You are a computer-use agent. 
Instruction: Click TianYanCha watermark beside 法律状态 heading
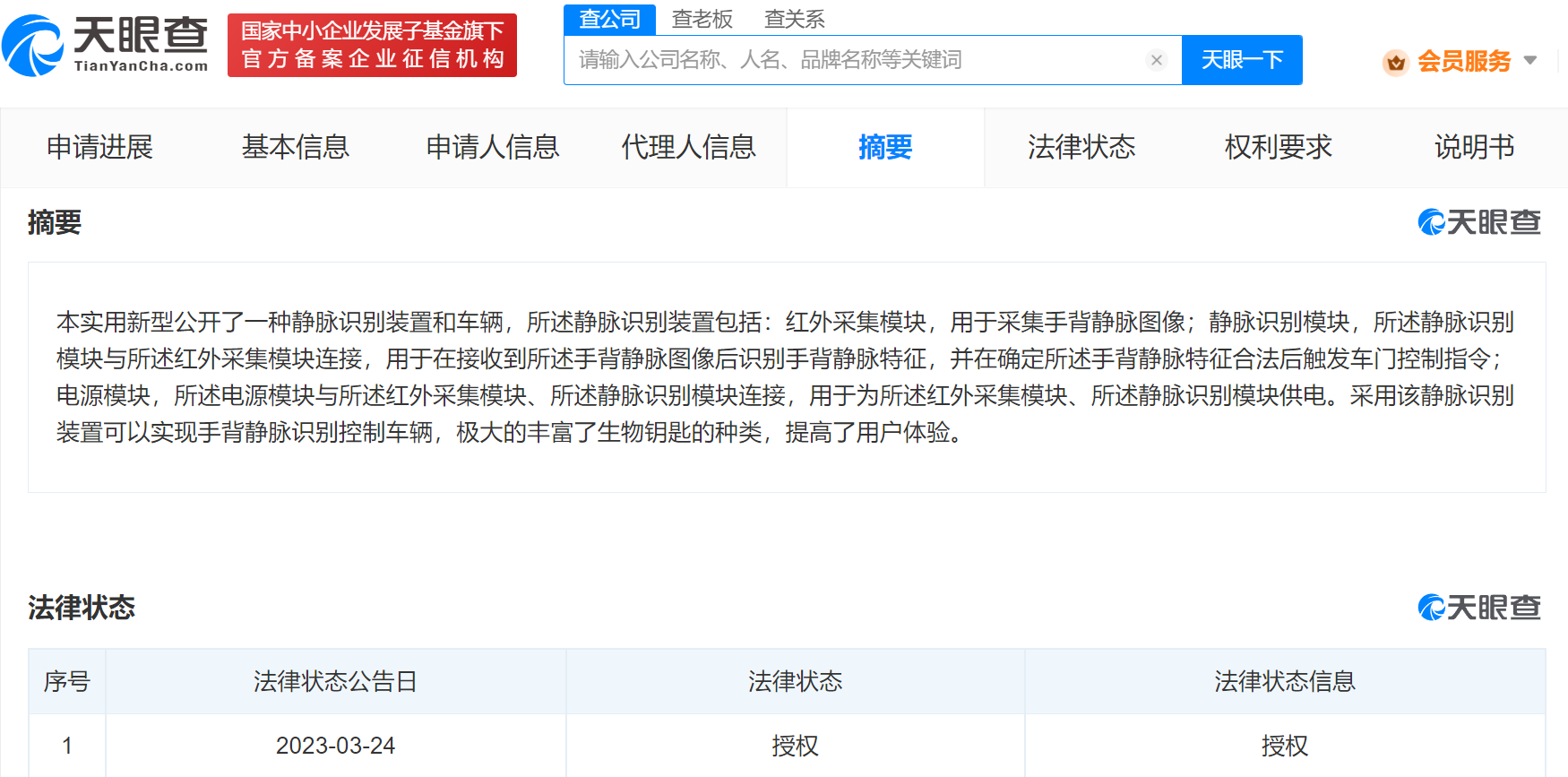click(1478, 608)
